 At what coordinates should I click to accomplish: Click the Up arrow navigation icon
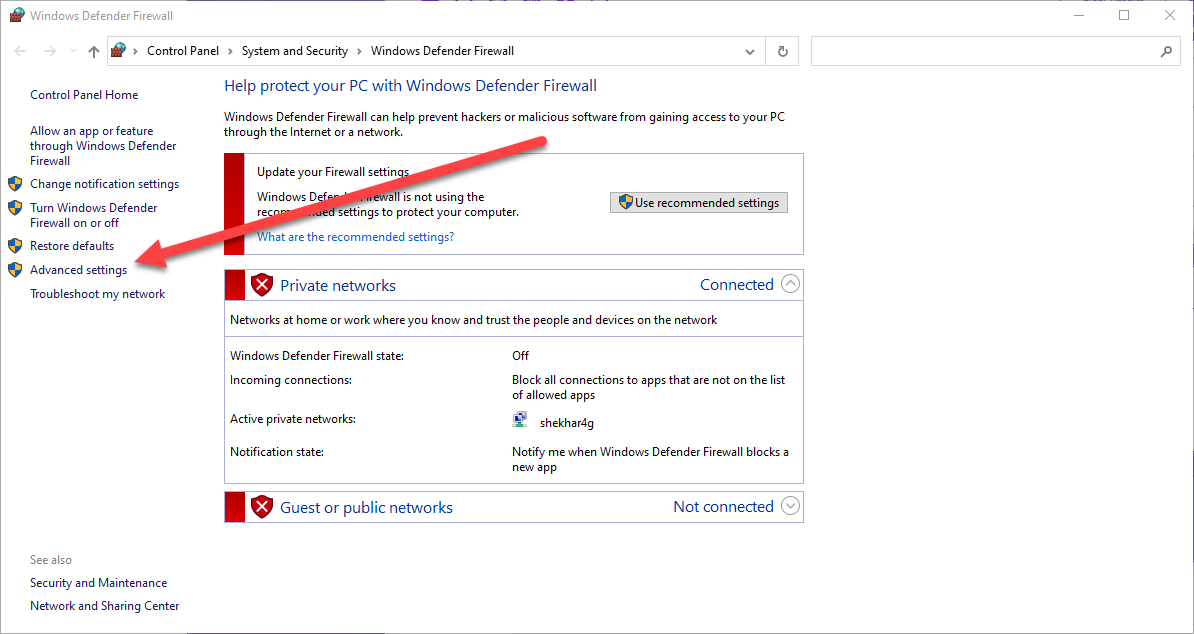click(x=94, y=51)
